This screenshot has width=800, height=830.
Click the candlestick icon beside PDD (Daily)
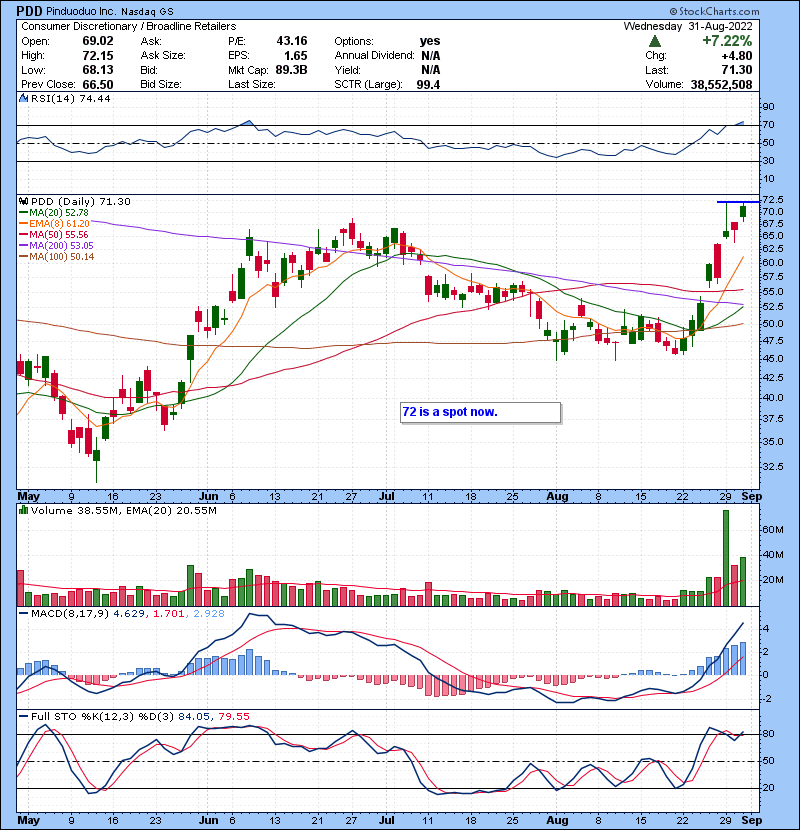[23, 201]
